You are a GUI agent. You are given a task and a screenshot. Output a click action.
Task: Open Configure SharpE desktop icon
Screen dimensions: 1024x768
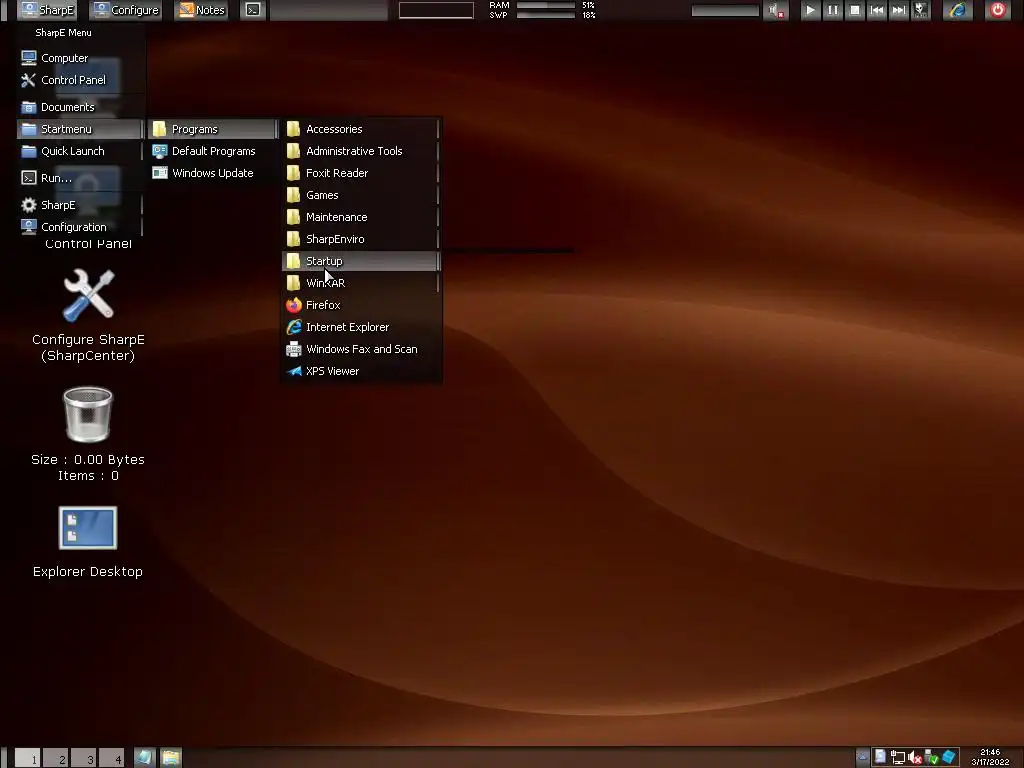[88, 315]
